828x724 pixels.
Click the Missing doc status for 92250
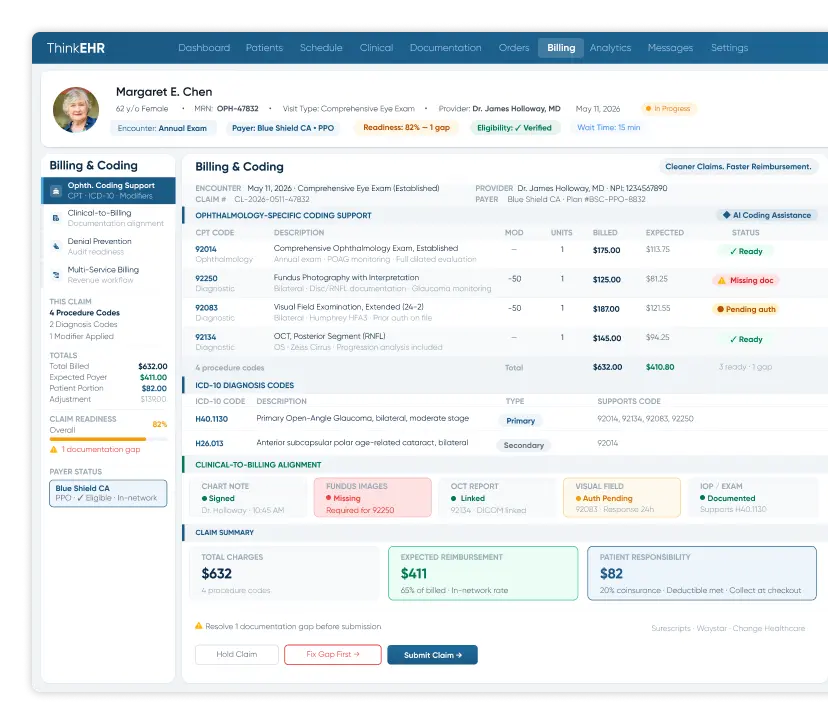click(746, 280)
